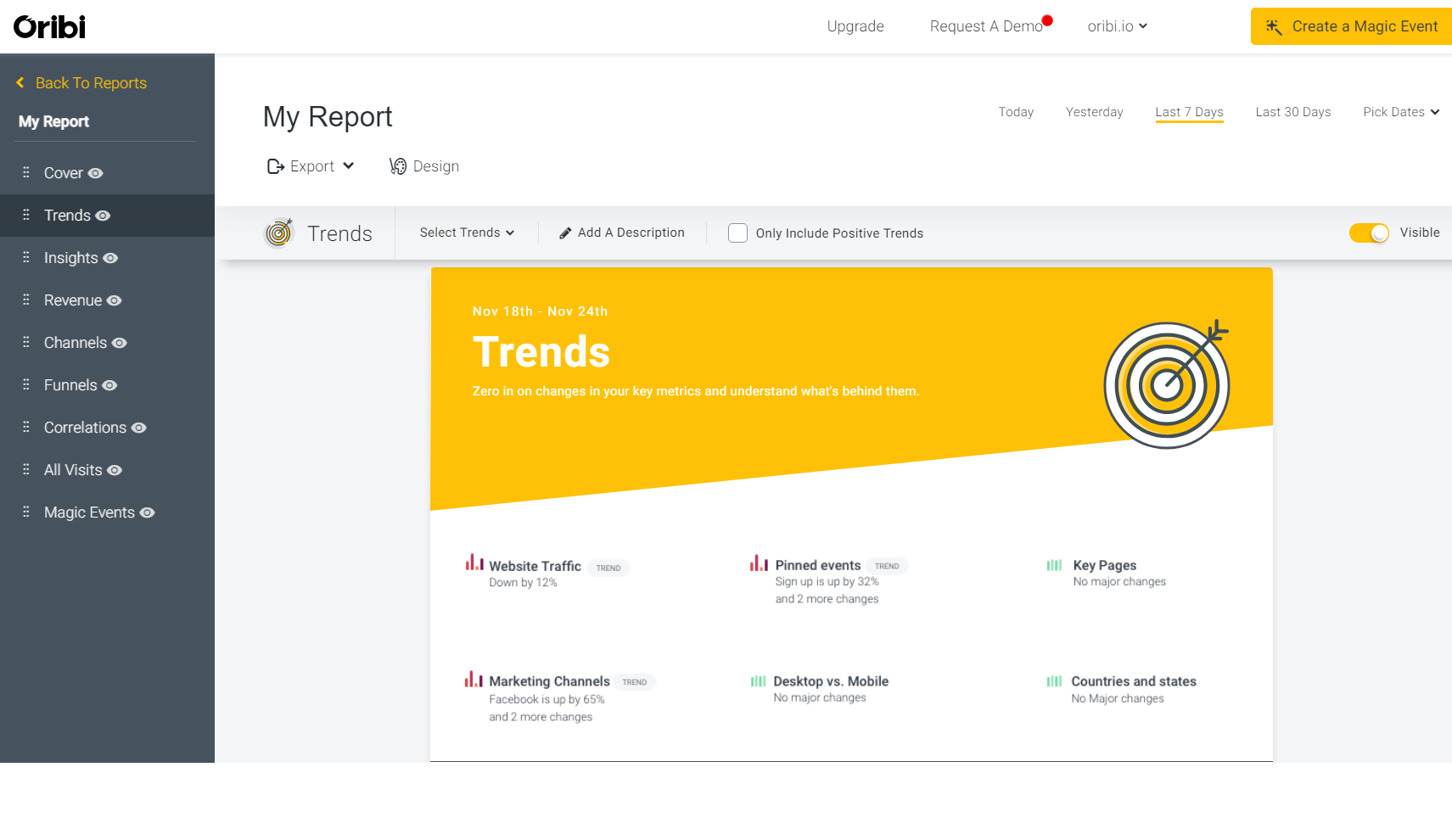
Task: Open the Upgrade link
Action: pyautogui.click(x=855, y=26)
